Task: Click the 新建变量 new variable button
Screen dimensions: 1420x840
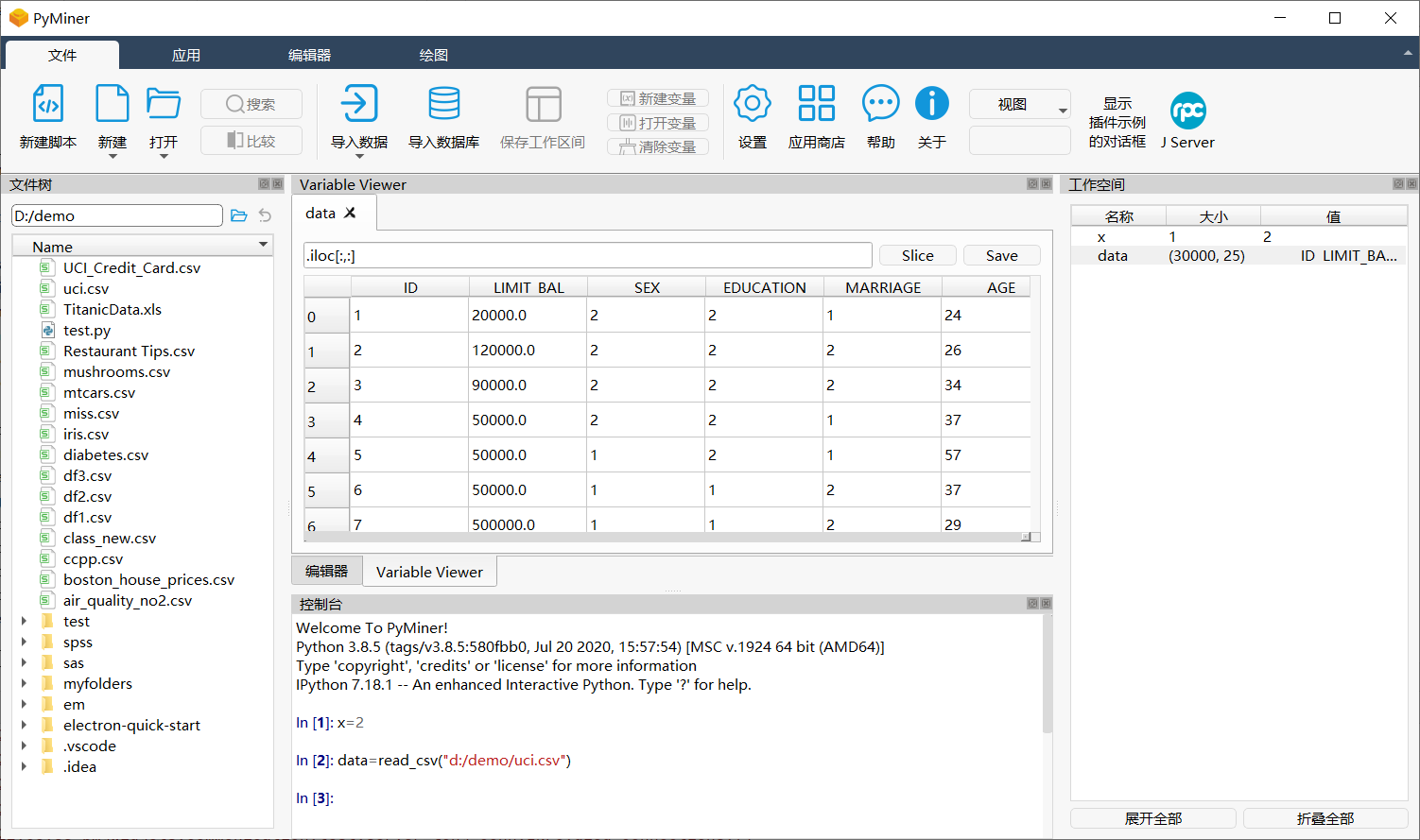Action: click(x=658, y=98)
